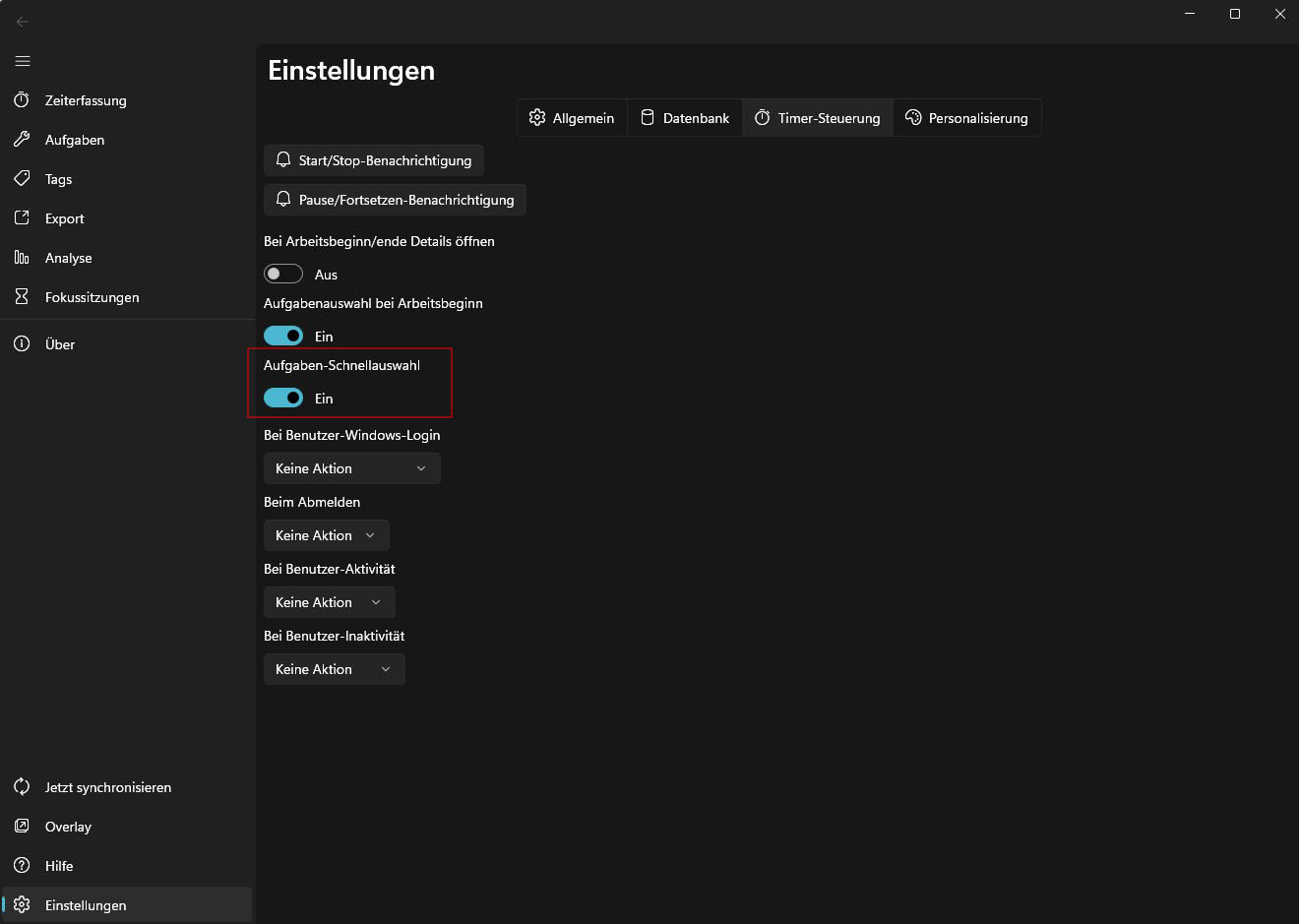Disable Aufgaben-Schnellauswahl toggle
1299x924 pixels.
[x=283, y=398]
